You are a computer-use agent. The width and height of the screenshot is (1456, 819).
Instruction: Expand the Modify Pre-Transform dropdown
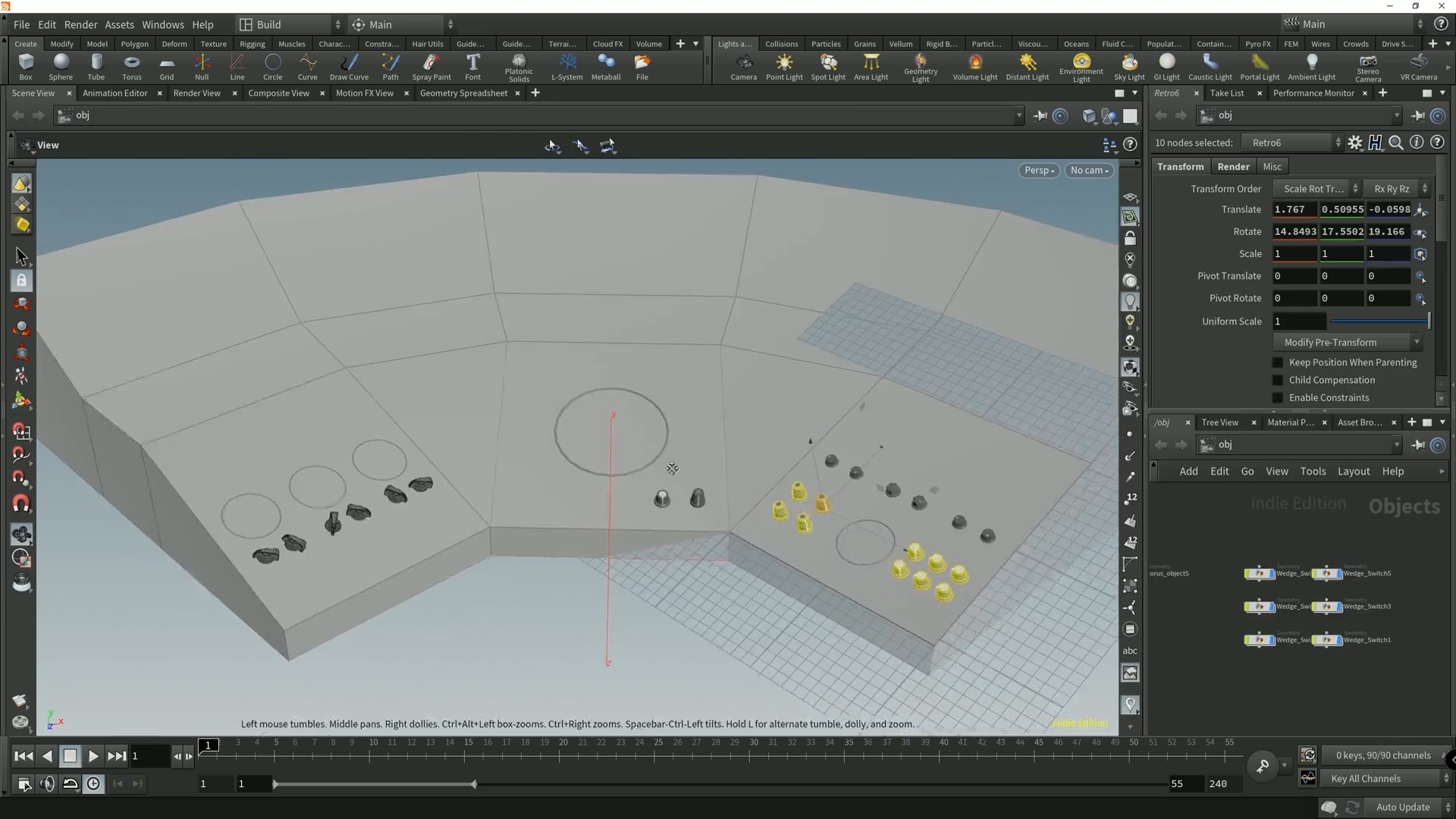(x=1347, y=342)
